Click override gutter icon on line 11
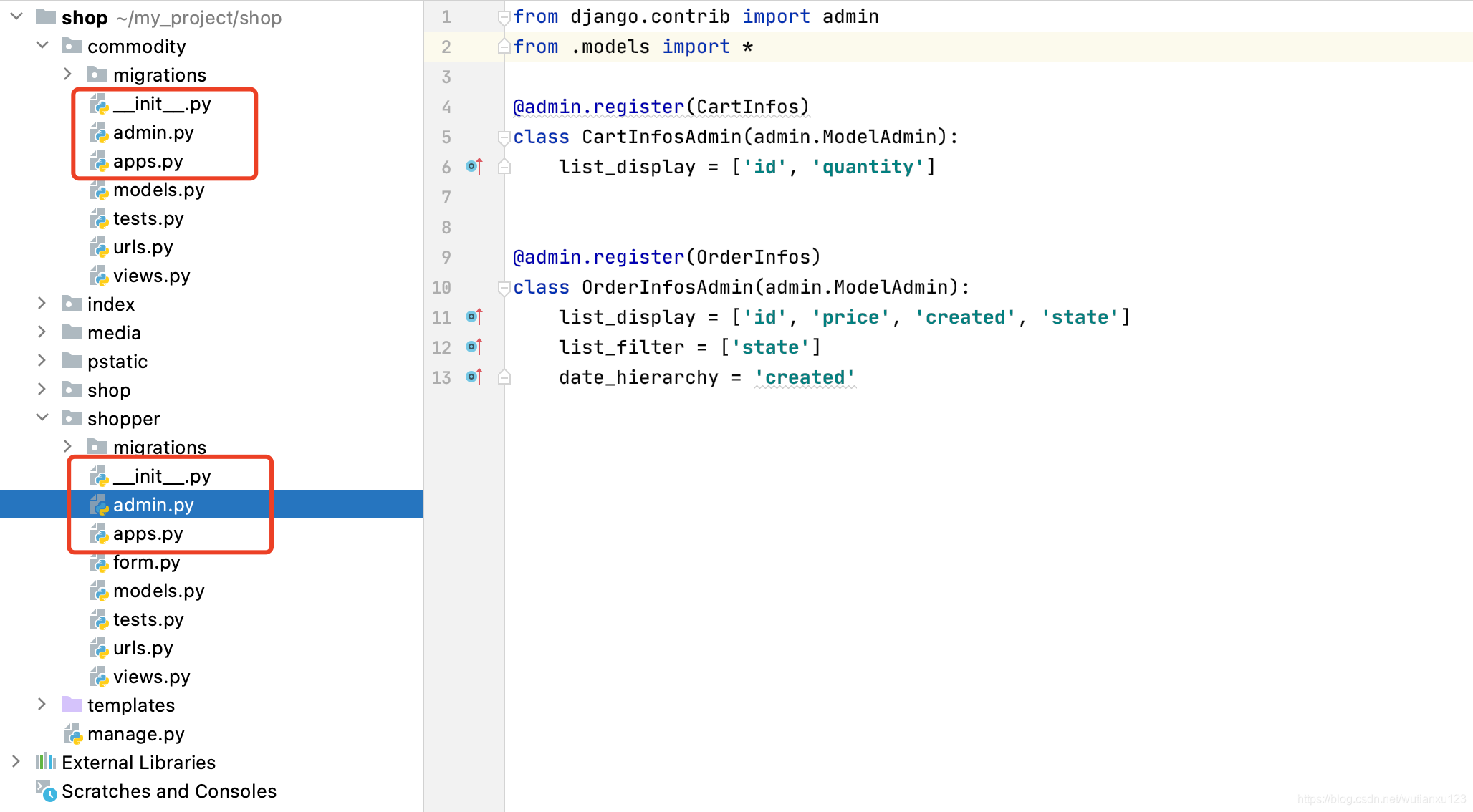1473x812 pixels. pyautogui.click(x=474, y=316)
